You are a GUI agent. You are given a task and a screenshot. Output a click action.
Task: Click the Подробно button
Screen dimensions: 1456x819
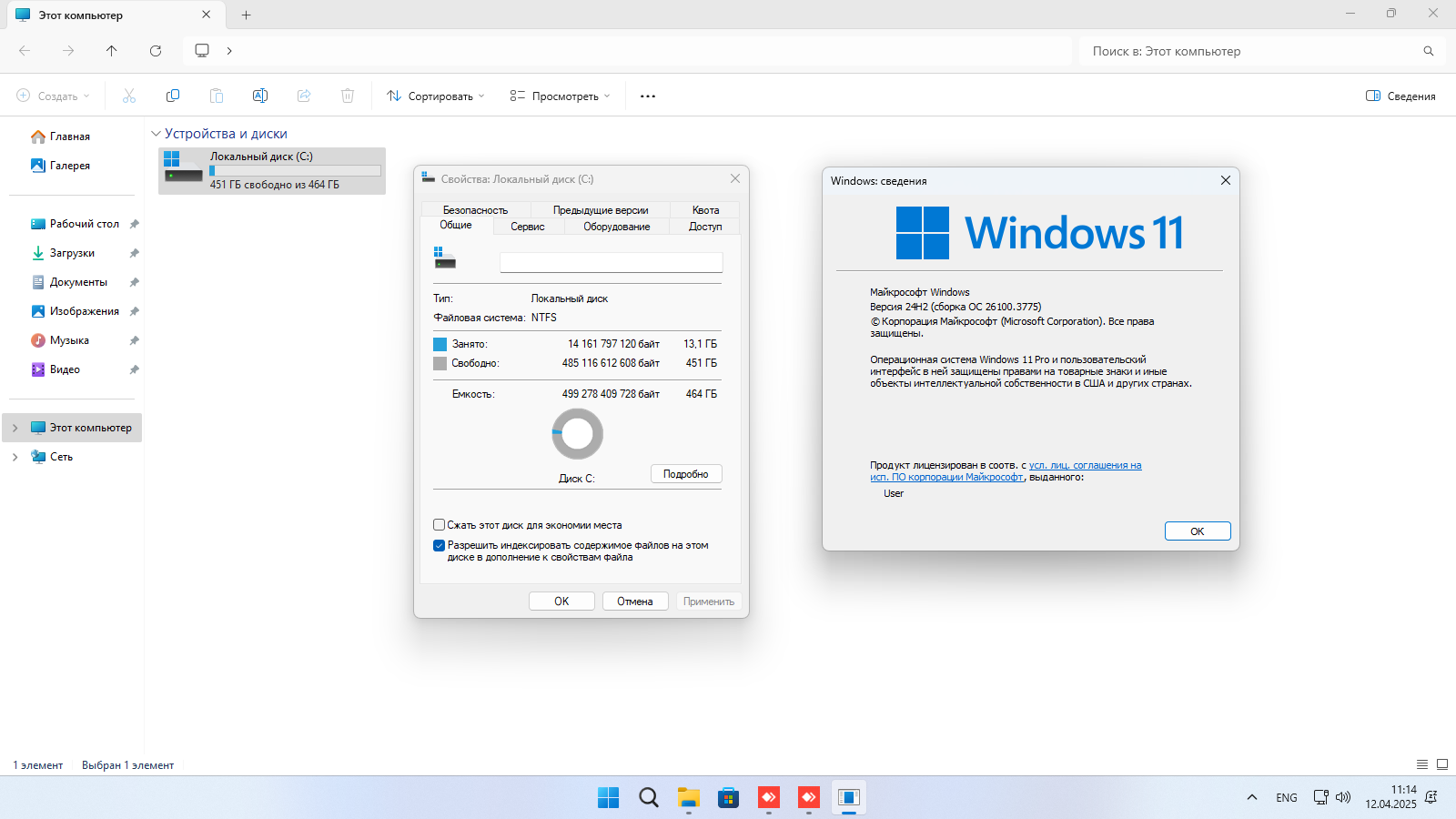[686, 474]
